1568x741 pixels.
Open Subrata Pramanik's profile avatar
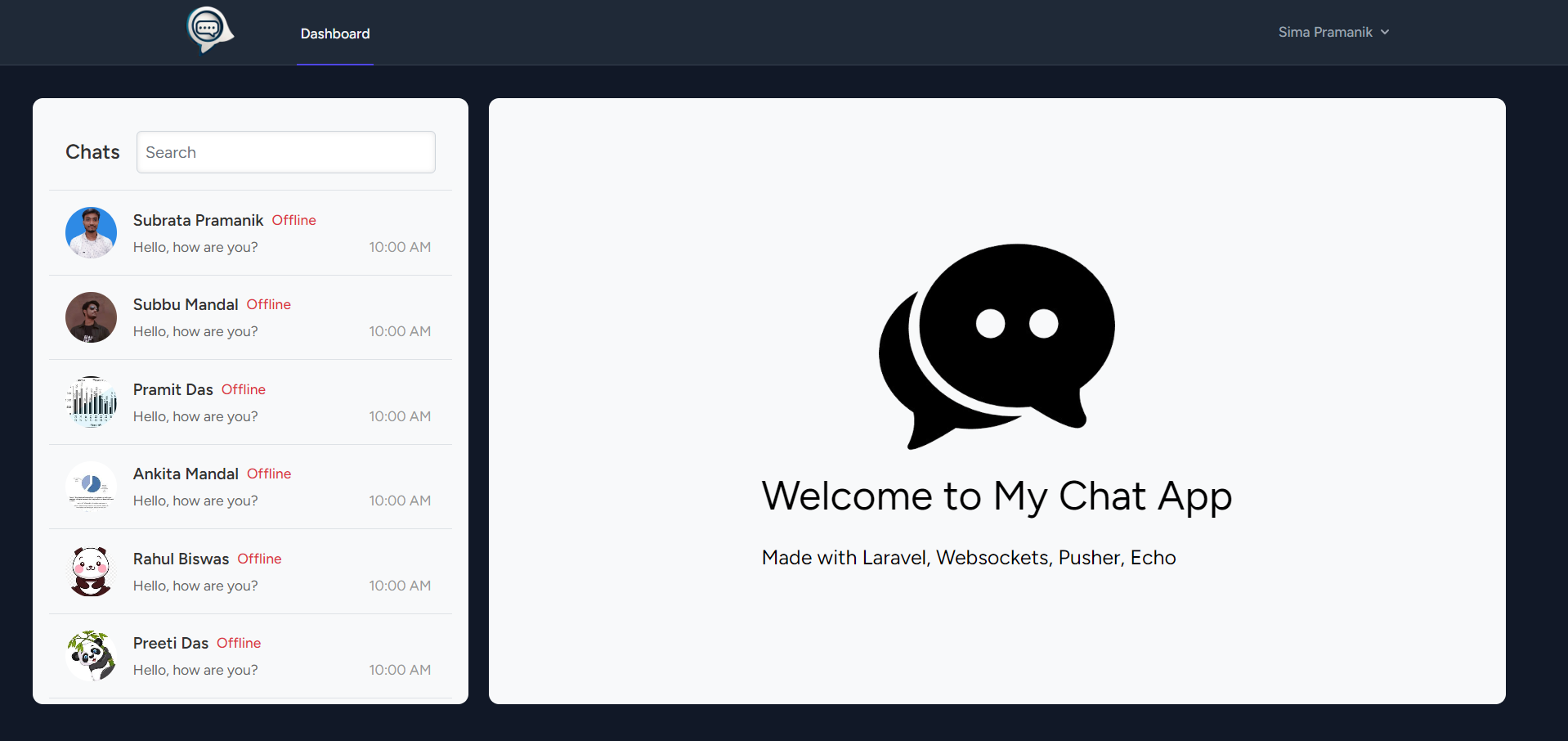[x=91, y=232]
